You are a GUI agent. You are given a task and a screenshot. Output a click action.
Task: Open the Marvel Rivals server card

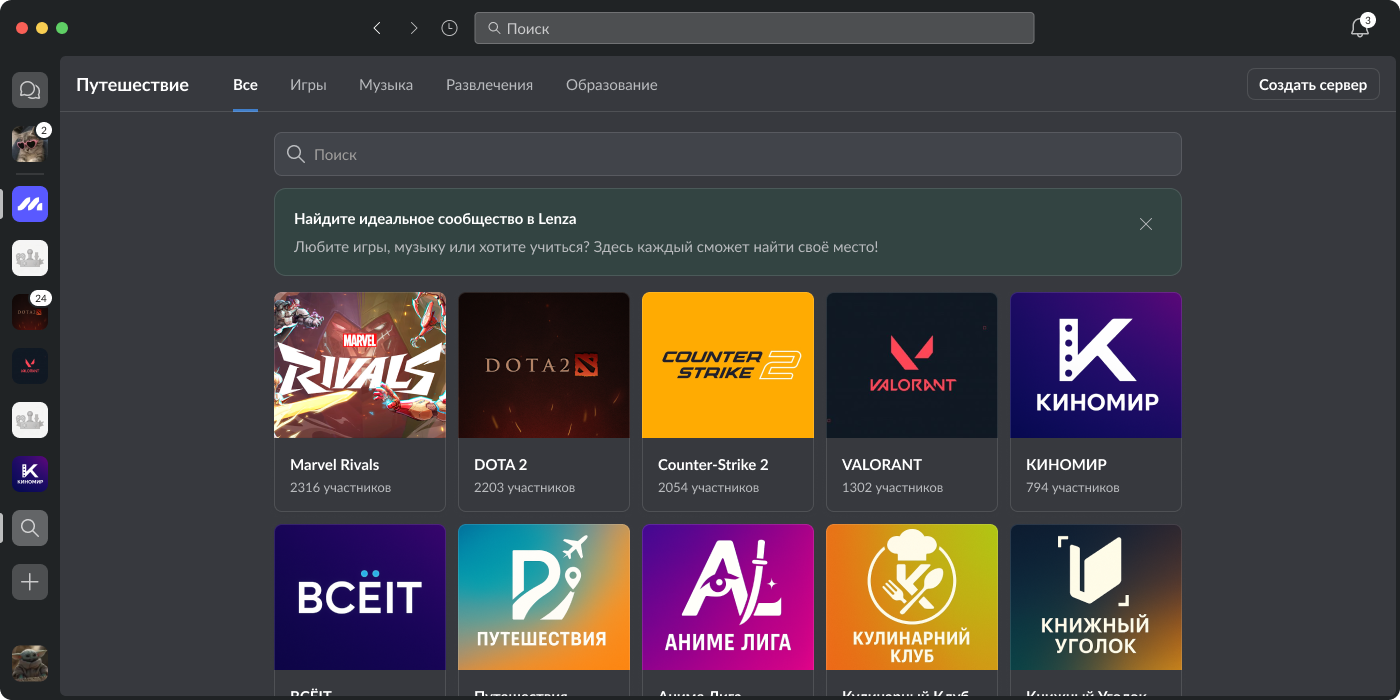pos(360,401)
